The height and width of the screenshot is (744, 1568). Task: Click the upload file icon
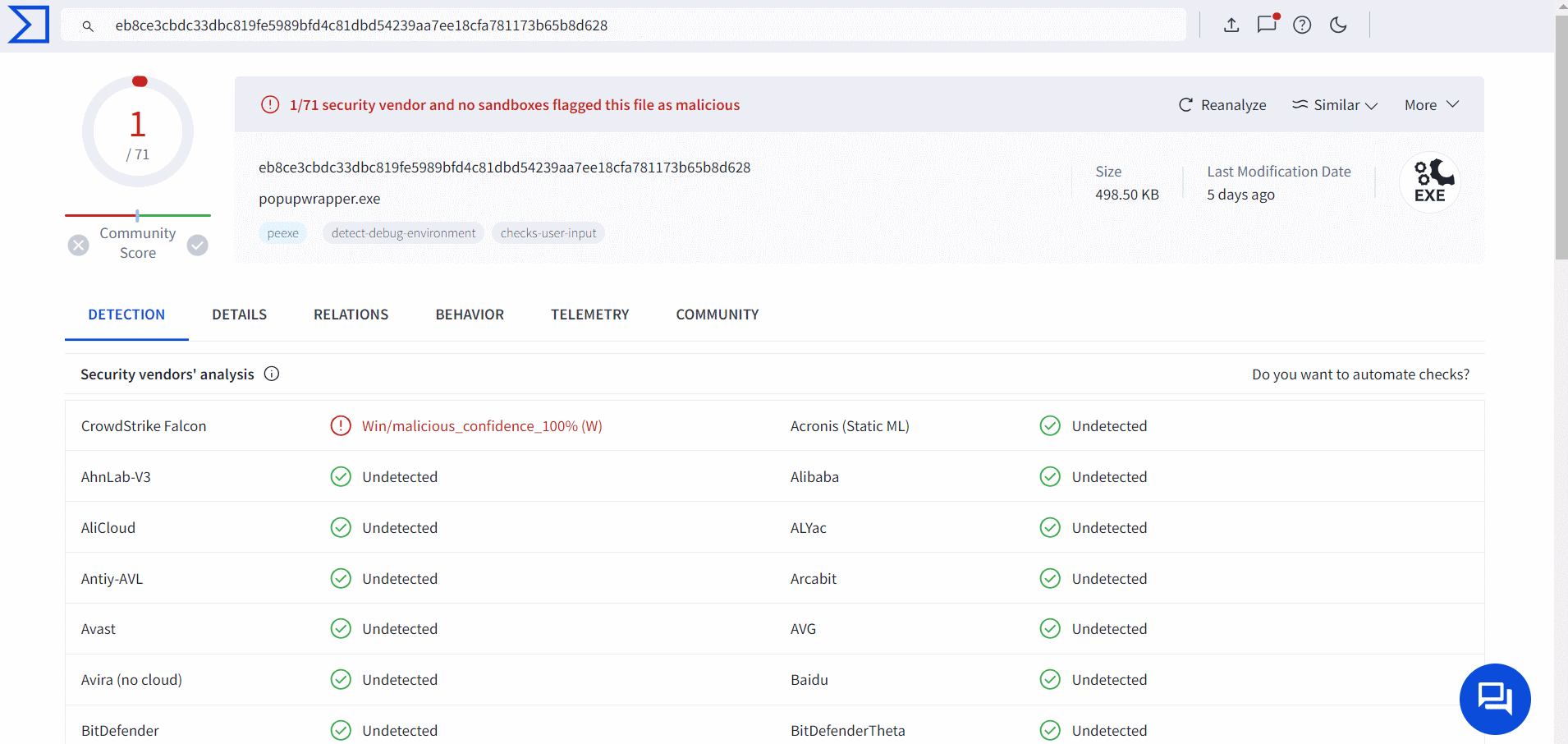click(x=1231, y=25)
